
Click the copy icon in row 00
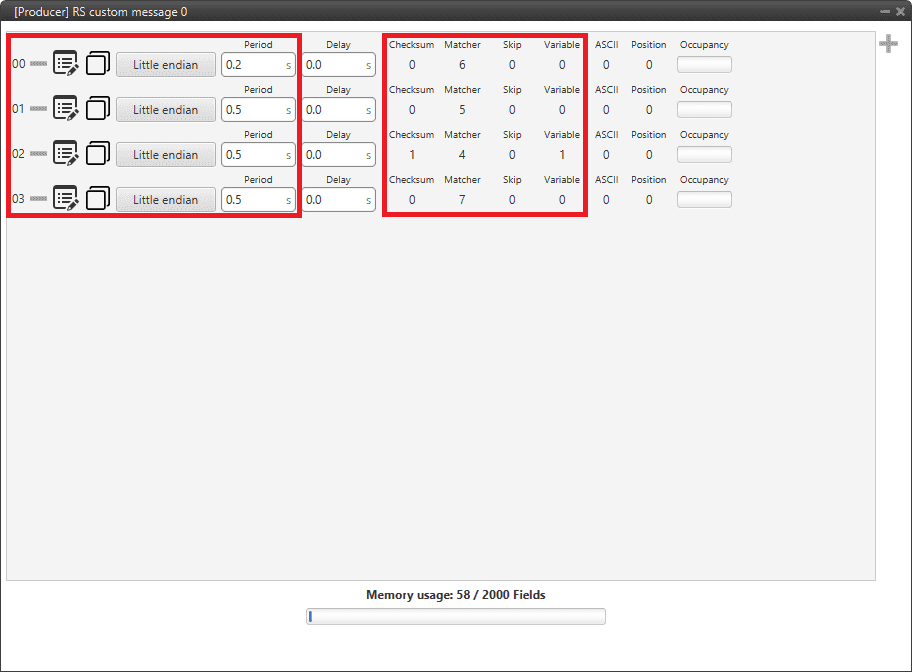98,64
